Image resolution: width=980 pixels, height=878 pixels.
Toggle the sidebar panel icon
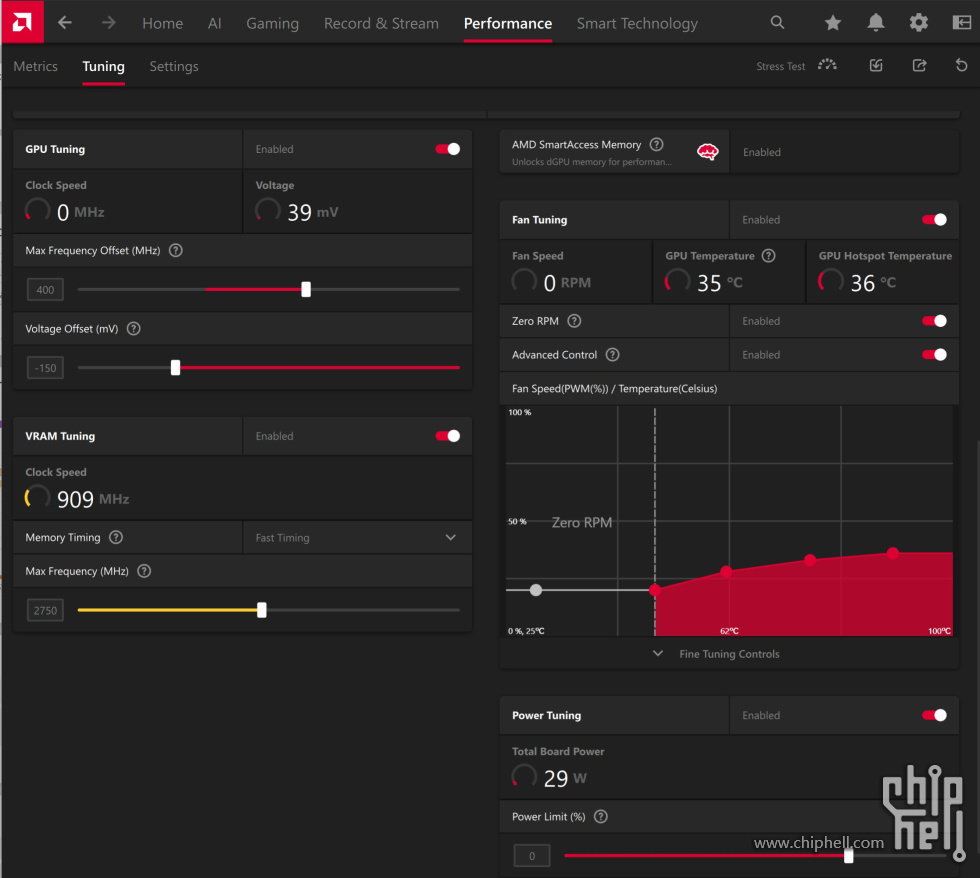pyautogui.click(x=961, y=23)
